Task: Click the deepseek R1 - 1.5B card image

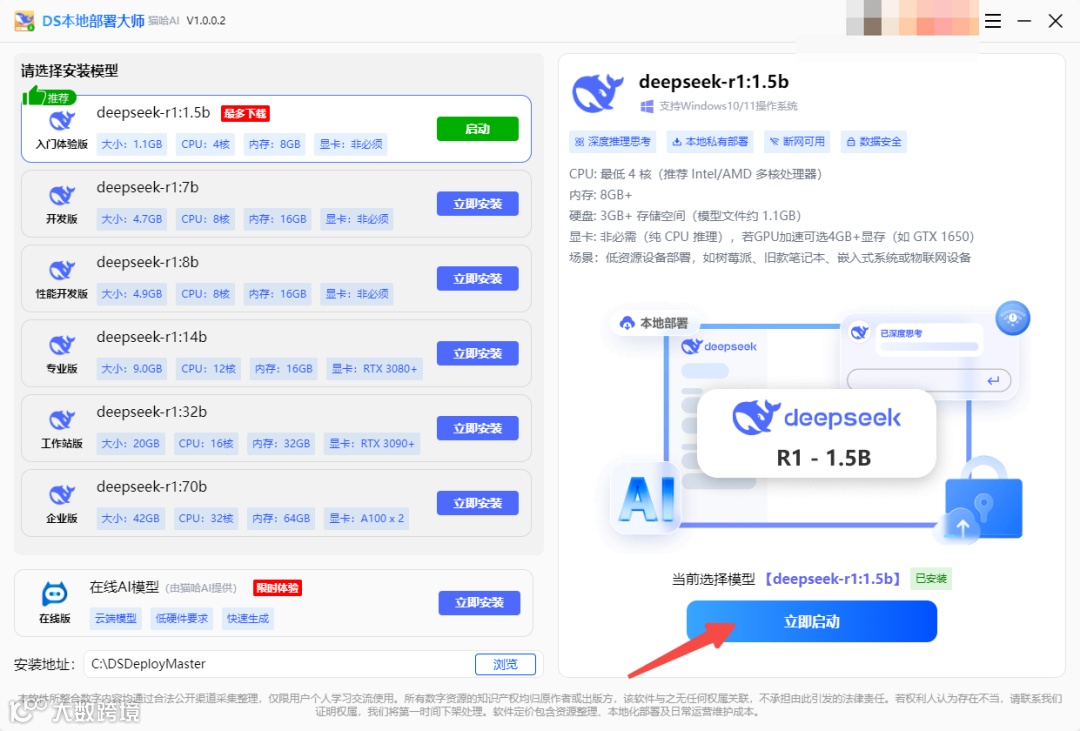Action: pos(816,434)
